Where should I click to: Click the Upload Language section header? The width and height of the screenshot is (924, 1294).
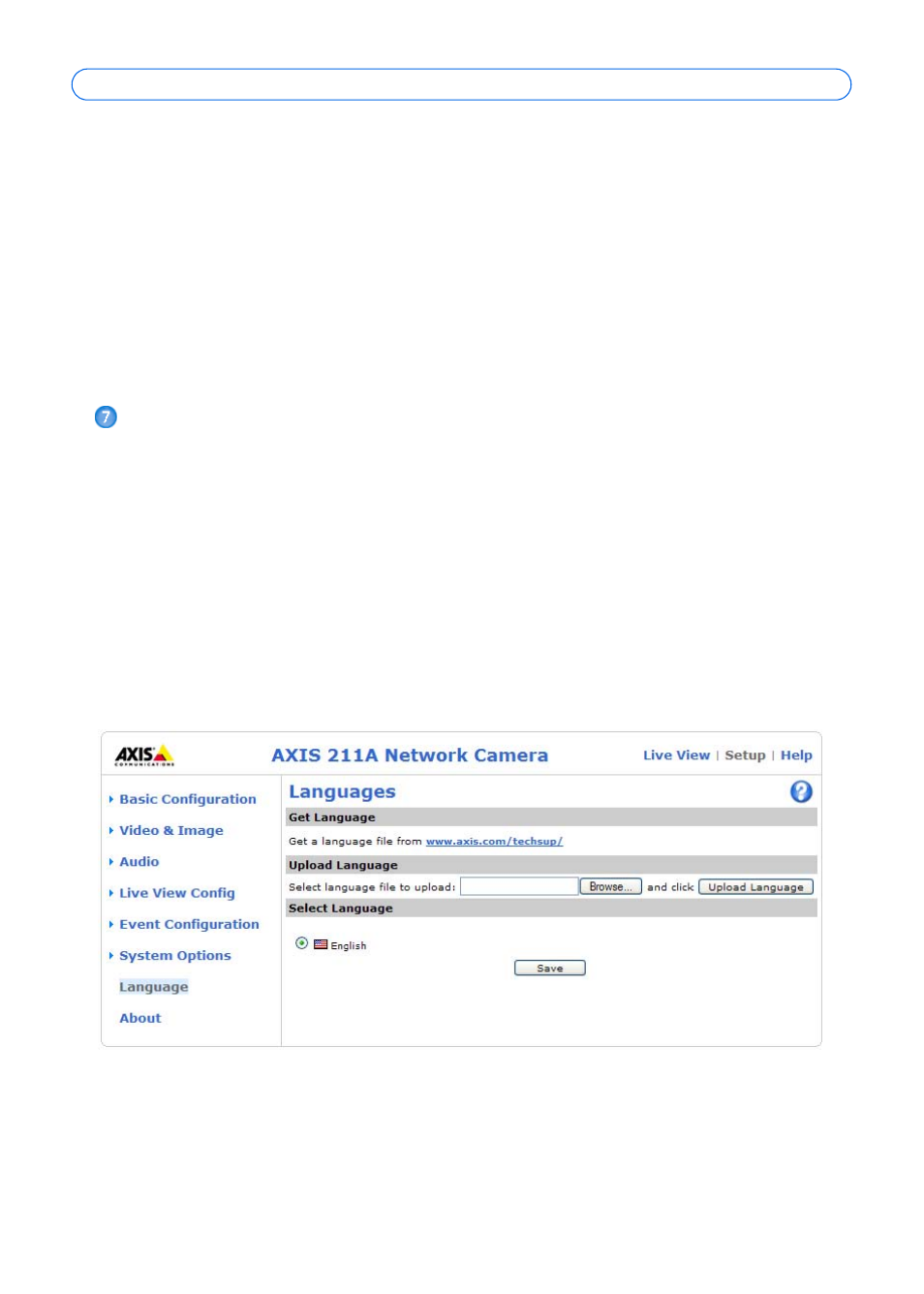pos(551,865)
